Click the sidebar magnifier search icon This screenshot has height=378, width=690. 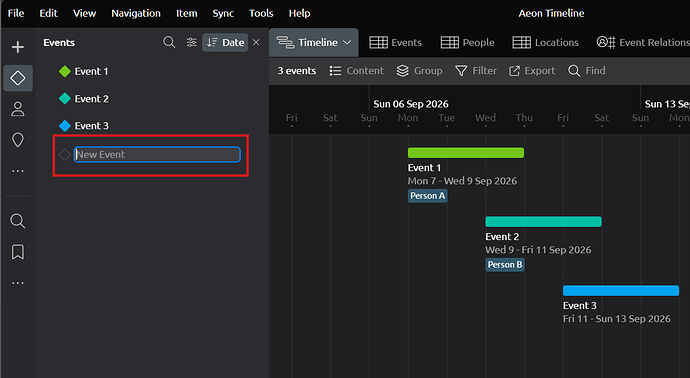tap(18, 221)
